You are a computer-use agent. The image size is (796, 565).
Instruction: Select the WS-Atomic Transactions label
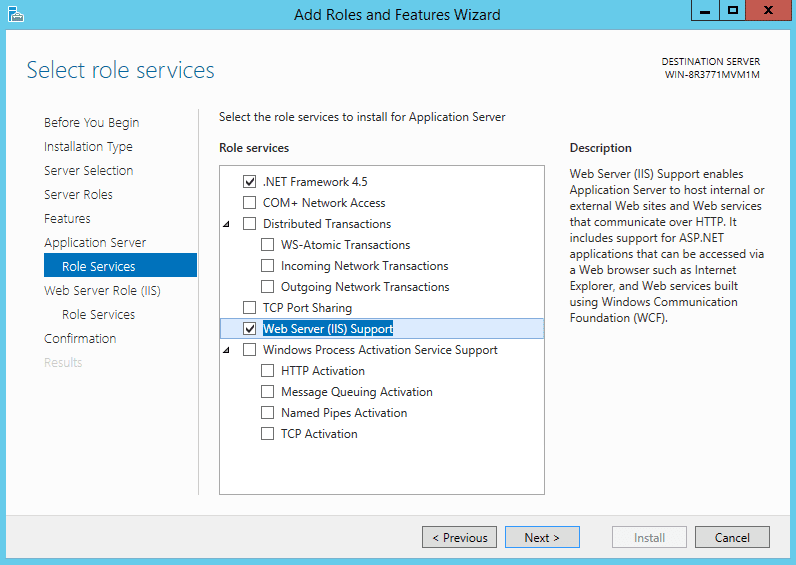click(x=346, y=245)
